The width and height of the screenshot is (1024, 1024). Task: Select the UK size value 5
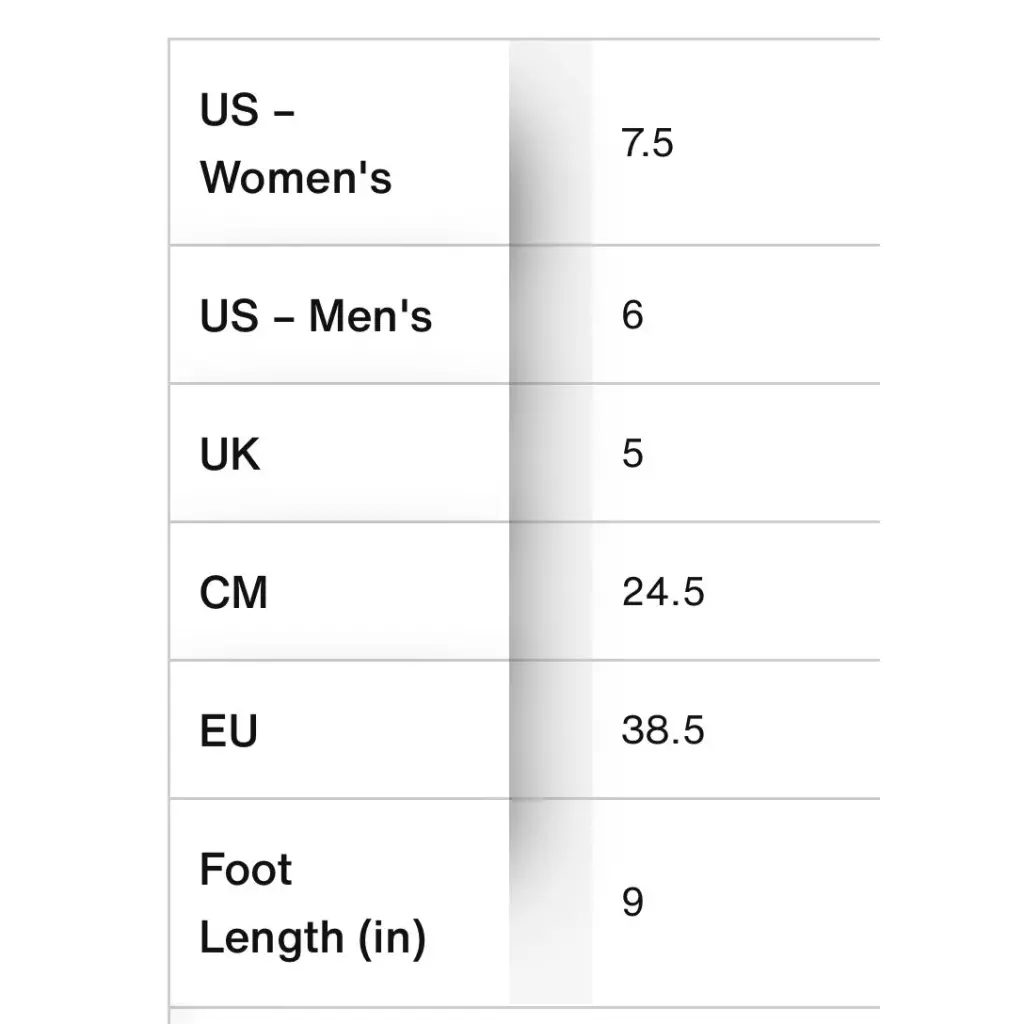632,454
